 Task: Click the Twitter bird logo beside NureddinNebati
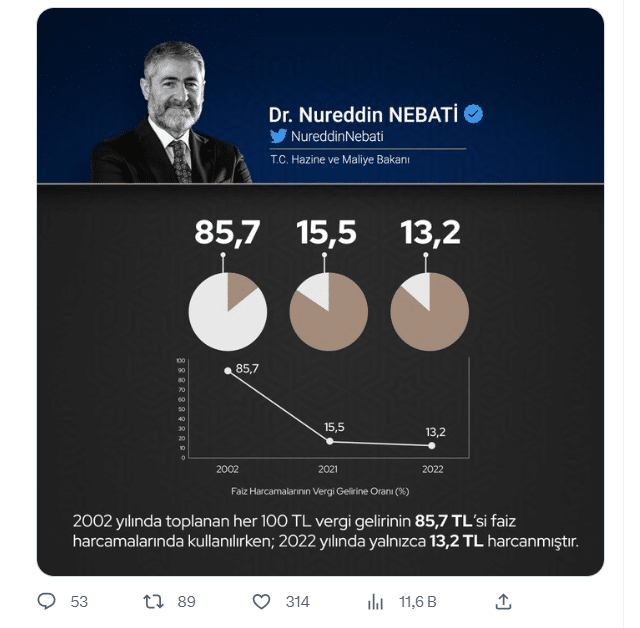[x=278, y=136]
